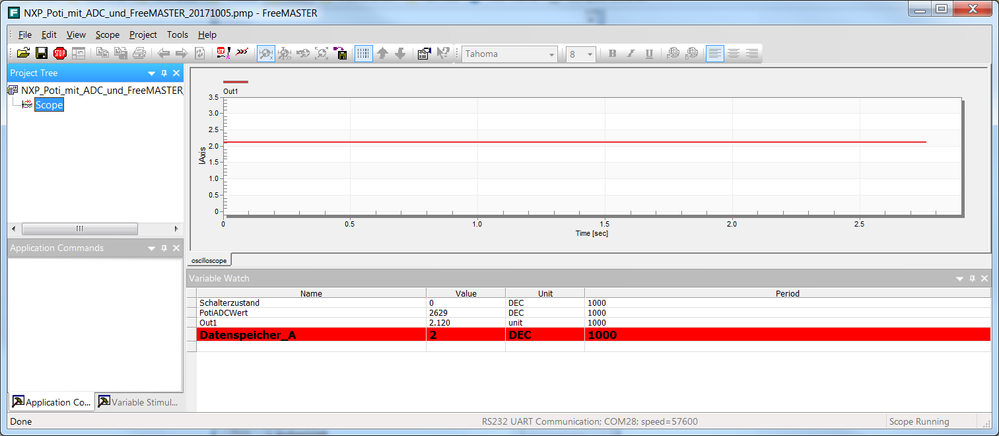Open Variable Watch panel dropdown arrow

coord(959,279)
